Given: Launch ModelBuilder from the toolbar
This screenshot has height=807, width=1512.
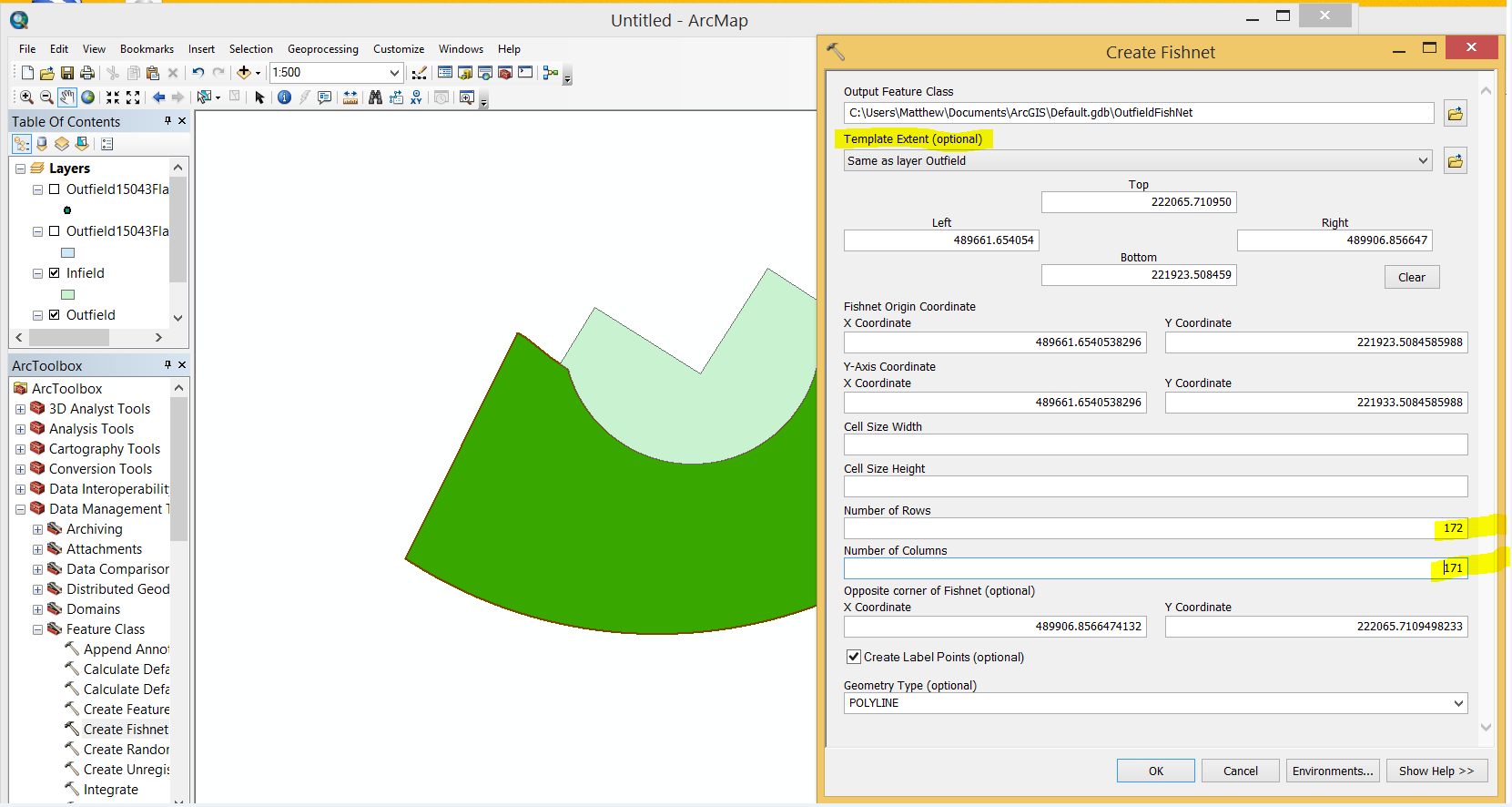Looking at the screenshot, I should (x=550, y=73).
